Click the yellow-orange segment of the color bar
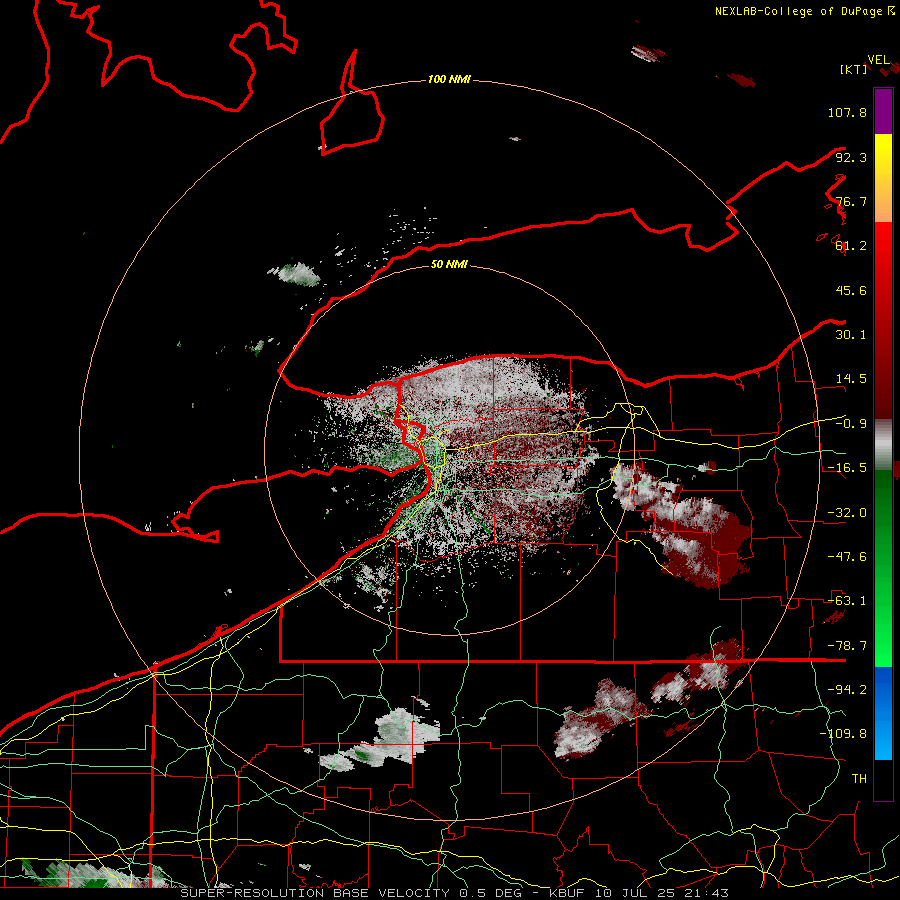900x900 pixels. (x=883, y=178)
